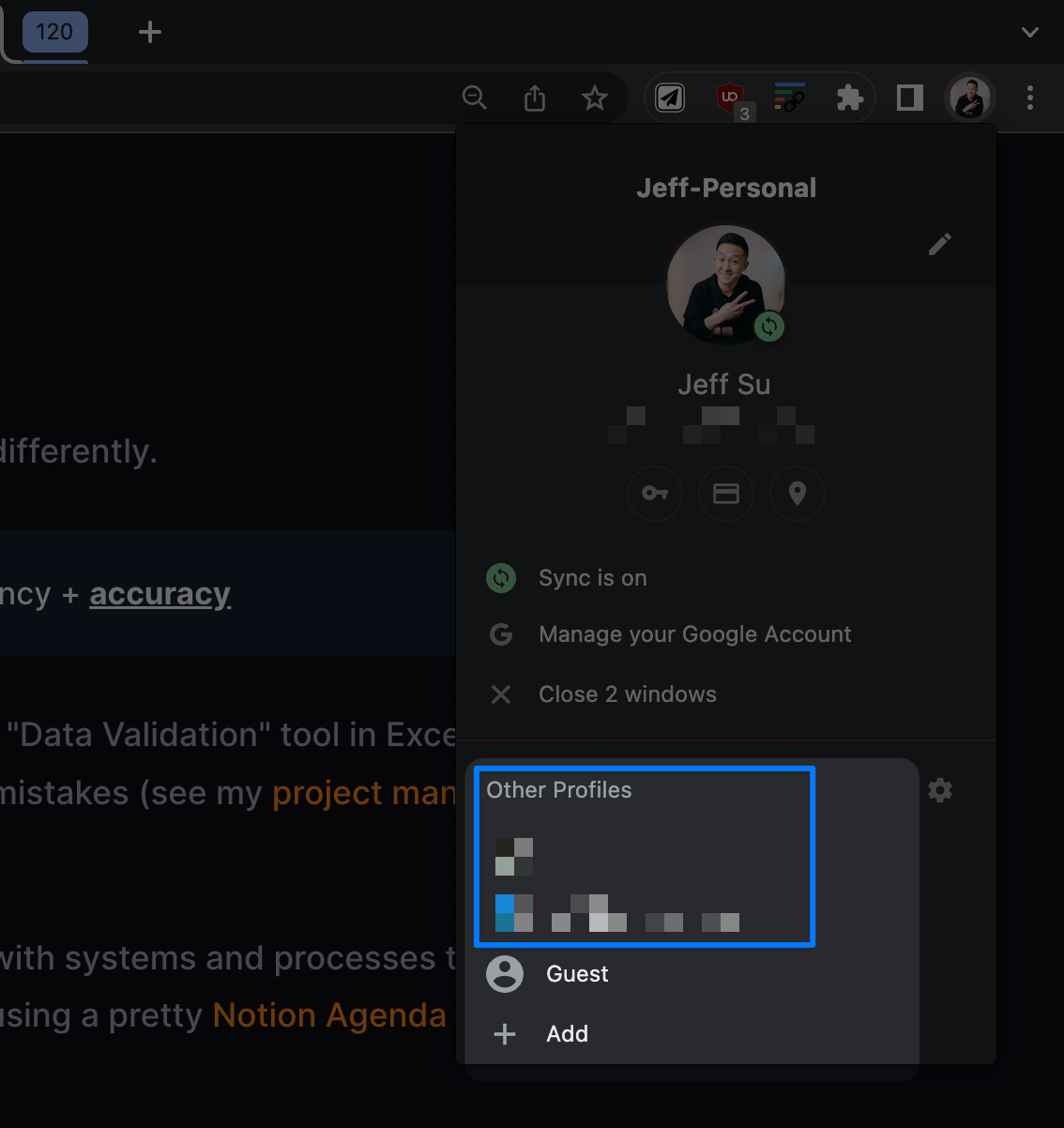The width and height of the screenshot is (1064, 1128).
Task: Open addresses via the location pin icon
Action: click(798, 493)
